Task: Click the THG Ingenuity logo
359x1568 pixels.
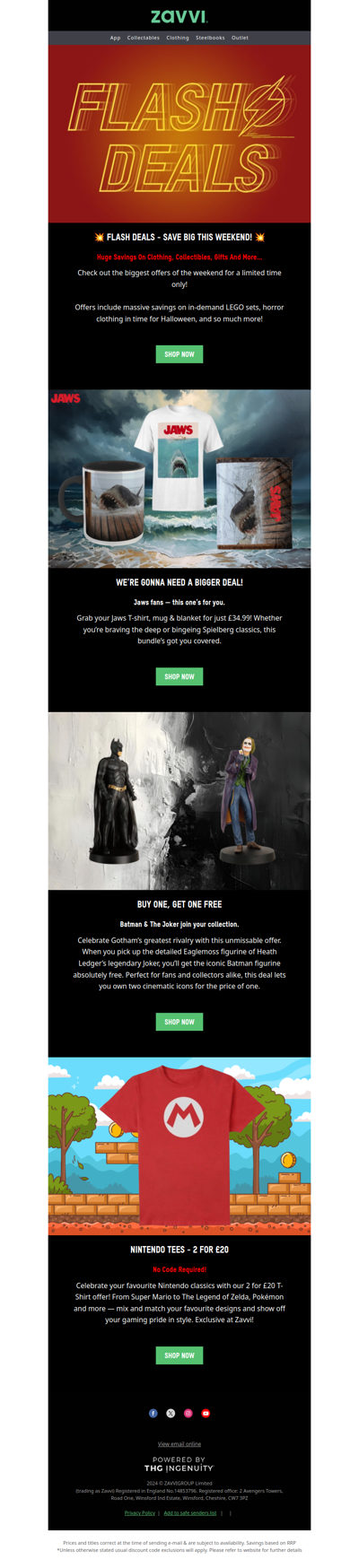Action: point(179,1464)
